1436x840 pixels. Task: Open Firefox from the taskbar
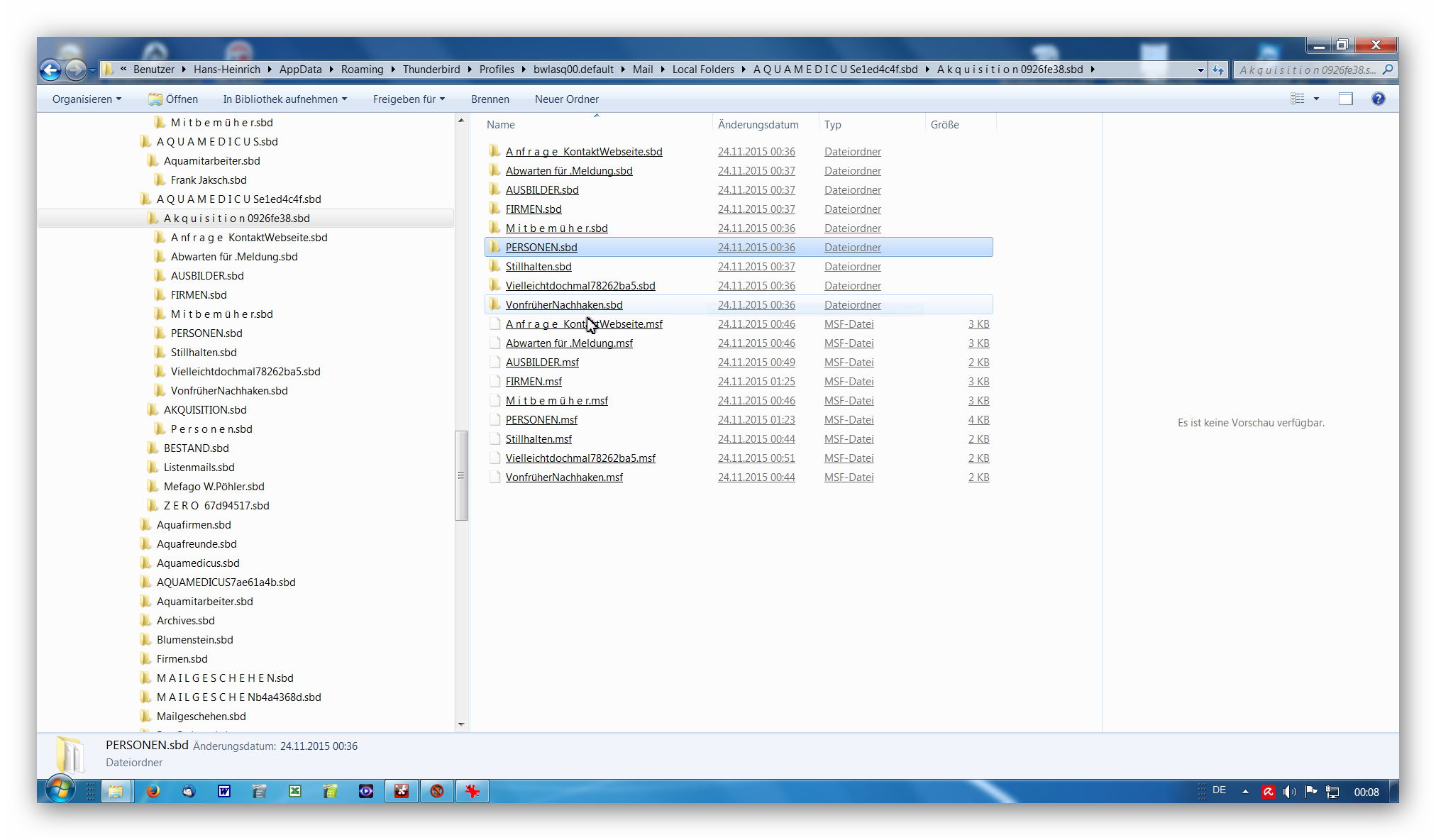(153, 791)
